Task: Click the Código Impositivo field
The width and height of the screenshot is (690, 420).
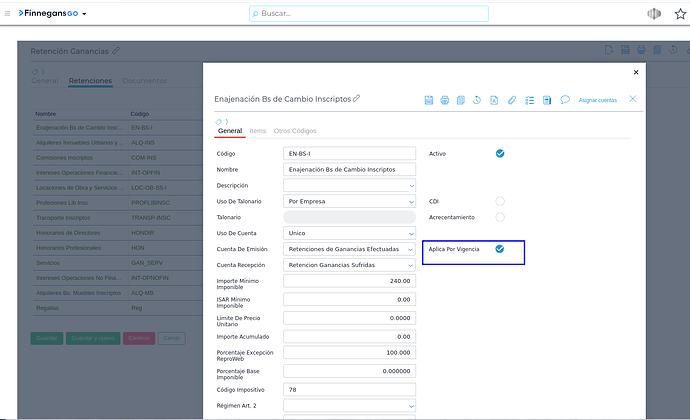Action: coord(349,390)
